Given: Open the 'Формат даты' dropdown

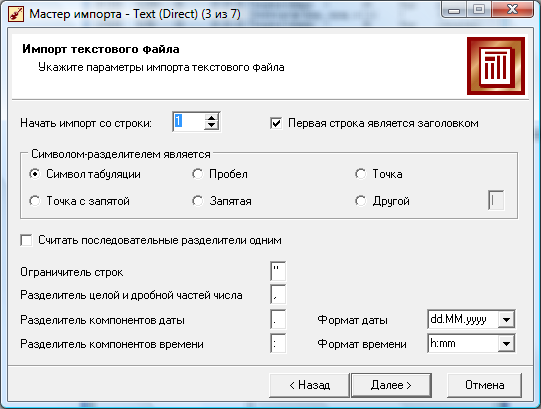Looking at the screenshot, I should click(x=506, y=320).
